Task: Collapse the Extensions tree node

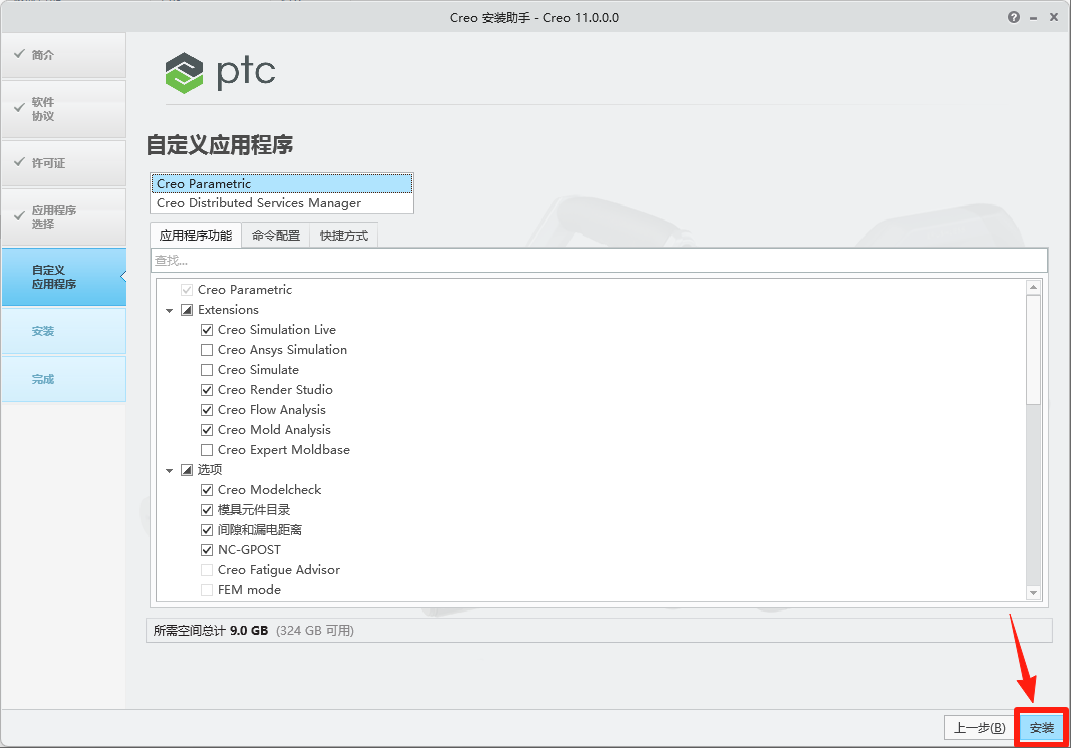Action: [169, 309]
